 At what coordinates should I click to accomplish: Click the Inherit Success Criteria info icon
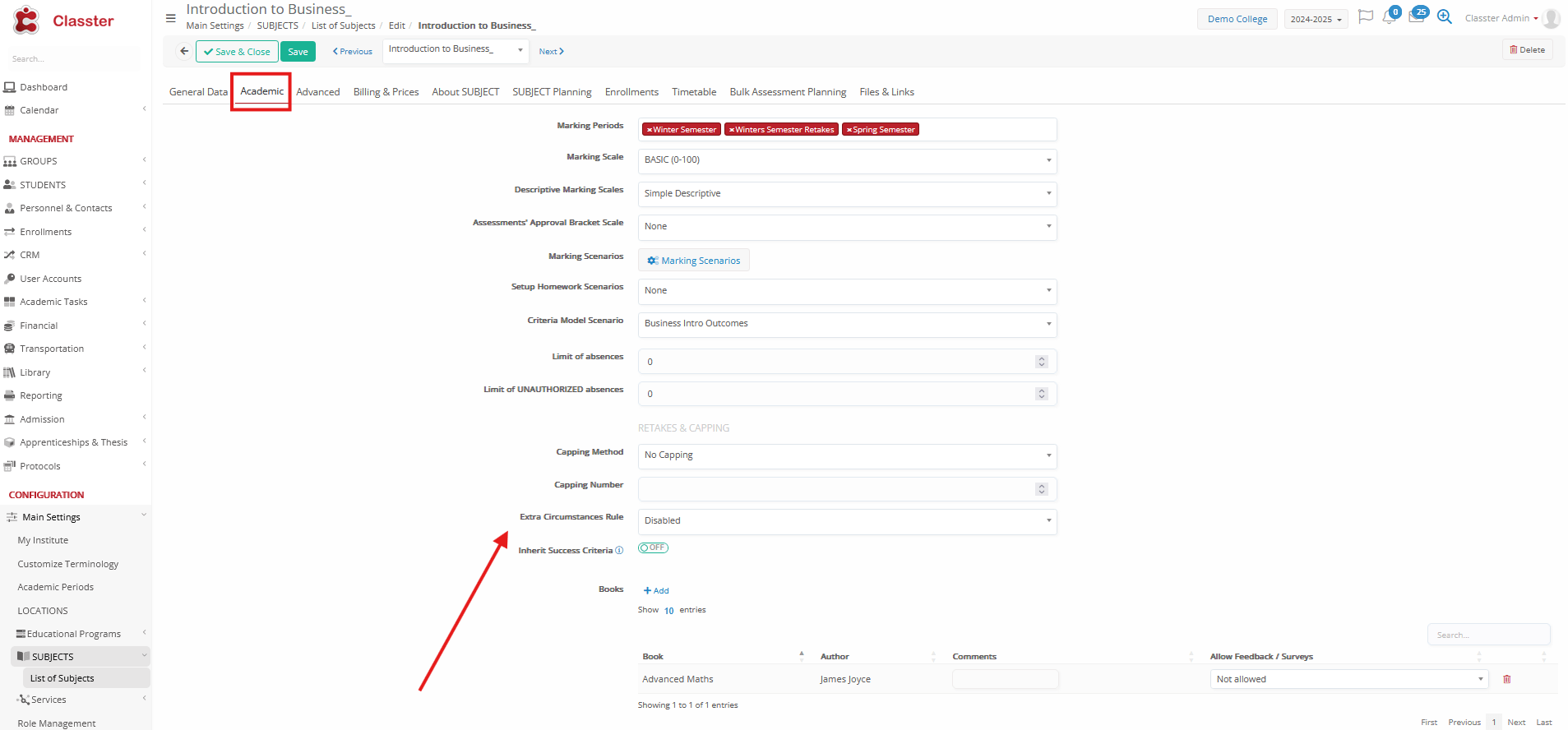pos(619,551)
